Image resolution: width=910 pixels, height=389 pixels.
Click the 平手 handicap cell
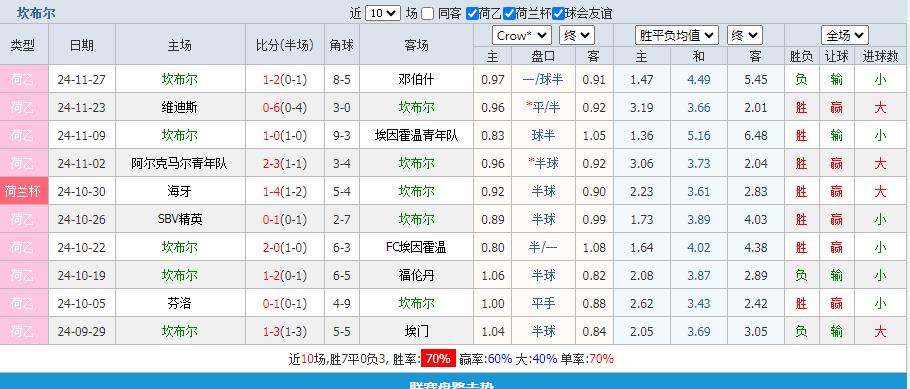[543, 304]
